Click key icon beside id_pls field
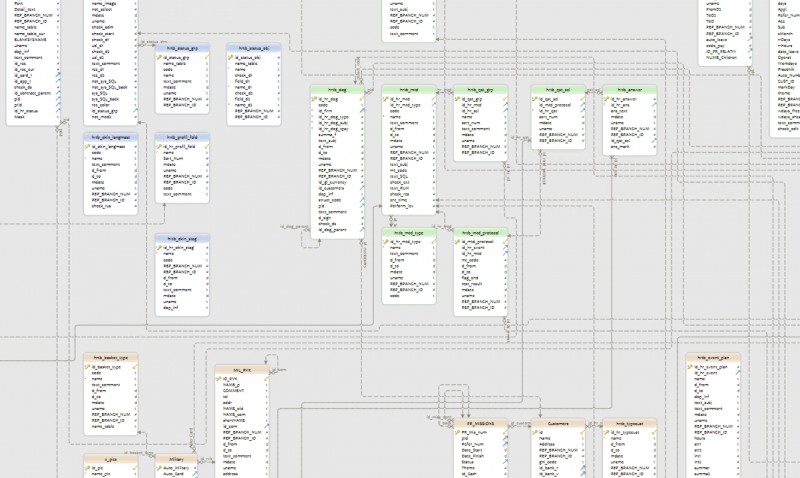 point(88,468)
